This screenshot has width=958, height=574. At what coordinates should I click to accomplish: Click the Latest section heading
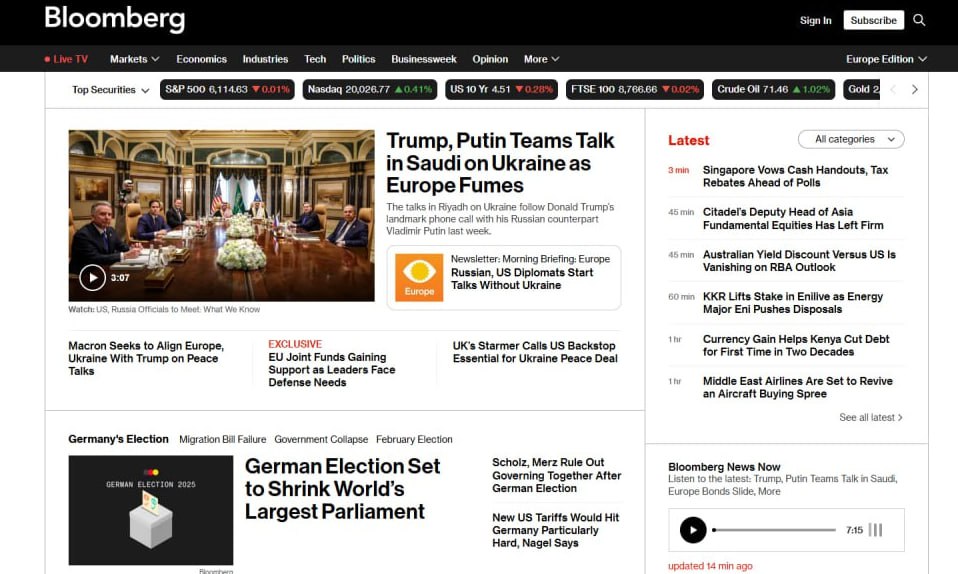689,140
